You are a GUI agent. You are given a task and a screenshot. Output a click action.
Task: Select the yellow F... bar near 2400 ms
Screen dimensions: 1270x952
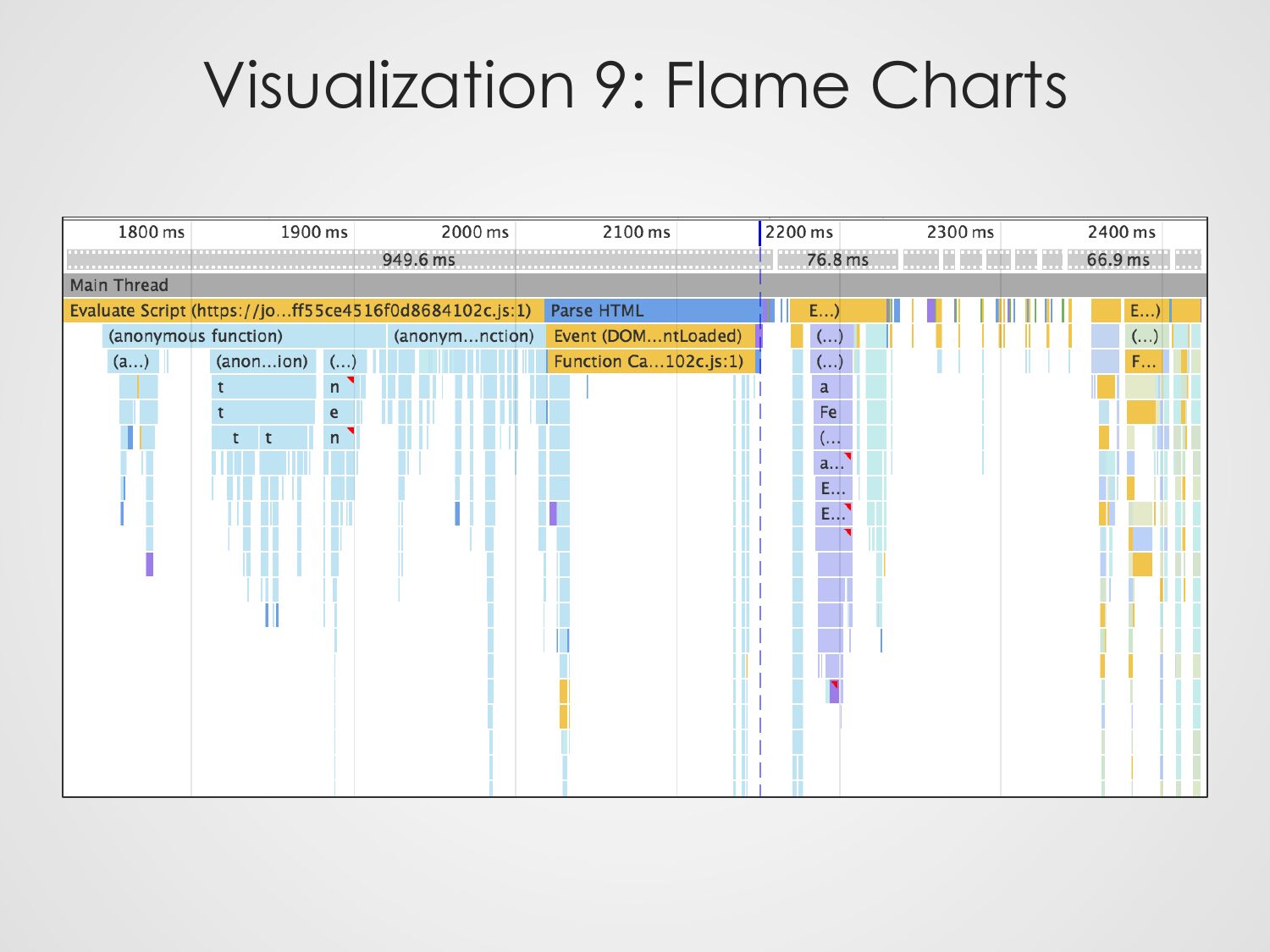coord(1143,361)
